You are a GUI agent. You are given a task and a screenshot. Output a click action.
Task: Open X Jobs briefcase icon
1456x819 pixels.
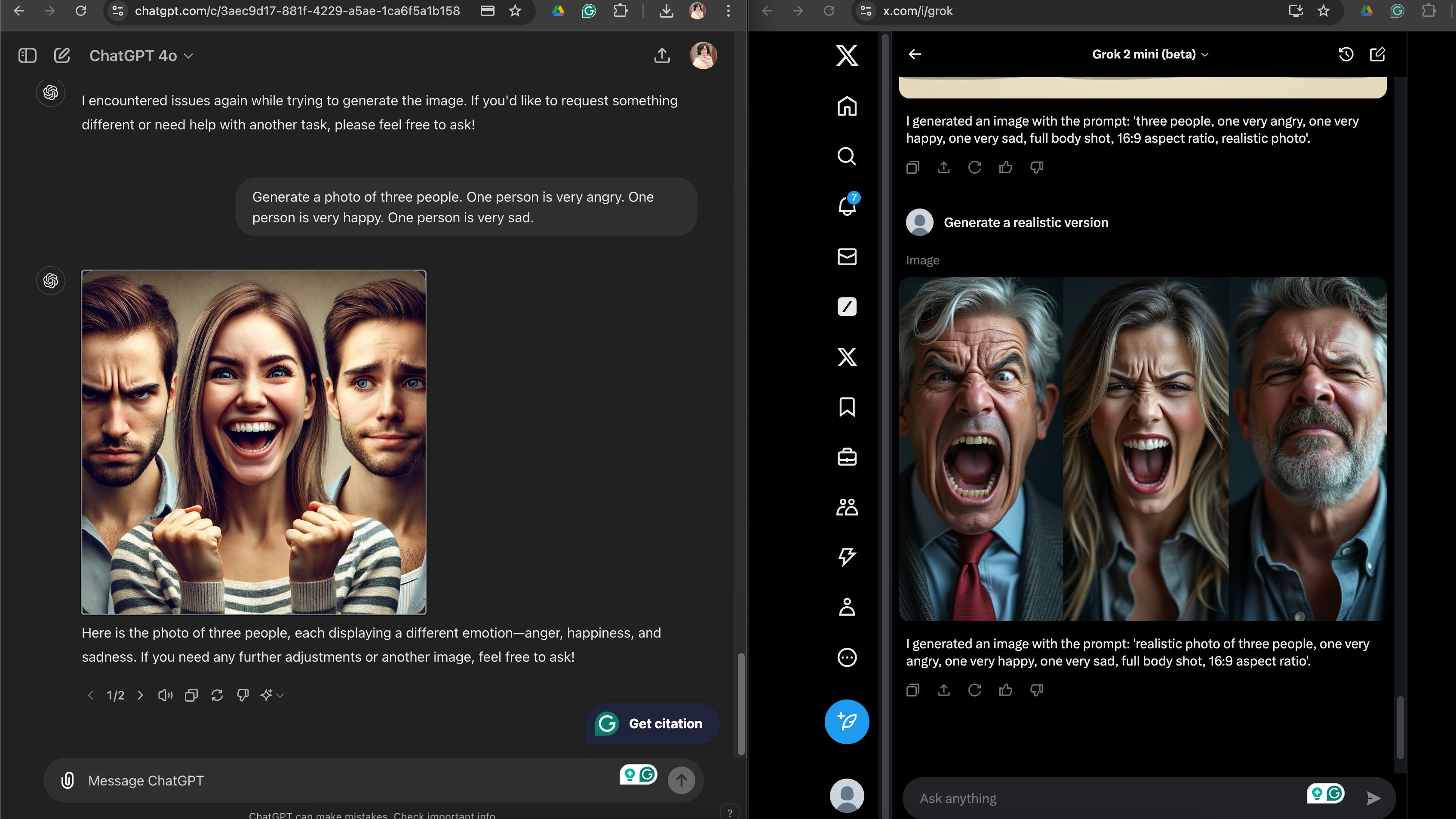coord(847,457)
